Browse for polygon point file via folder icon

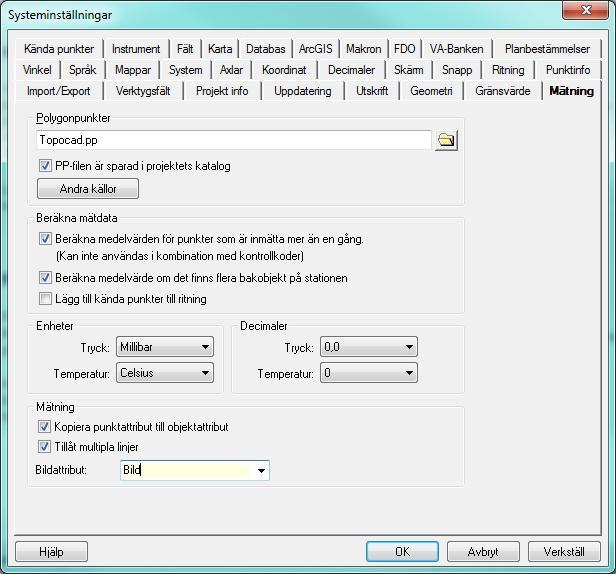[446, 140]
